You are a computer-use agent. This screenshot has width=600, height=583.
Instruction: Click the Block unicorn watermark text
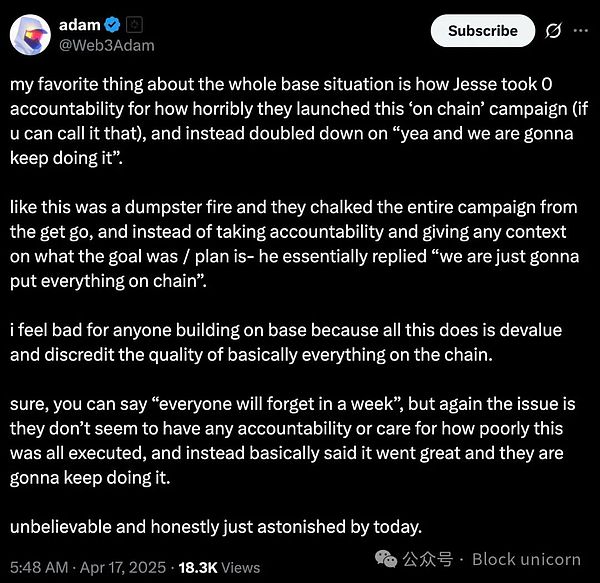[528, 558]
